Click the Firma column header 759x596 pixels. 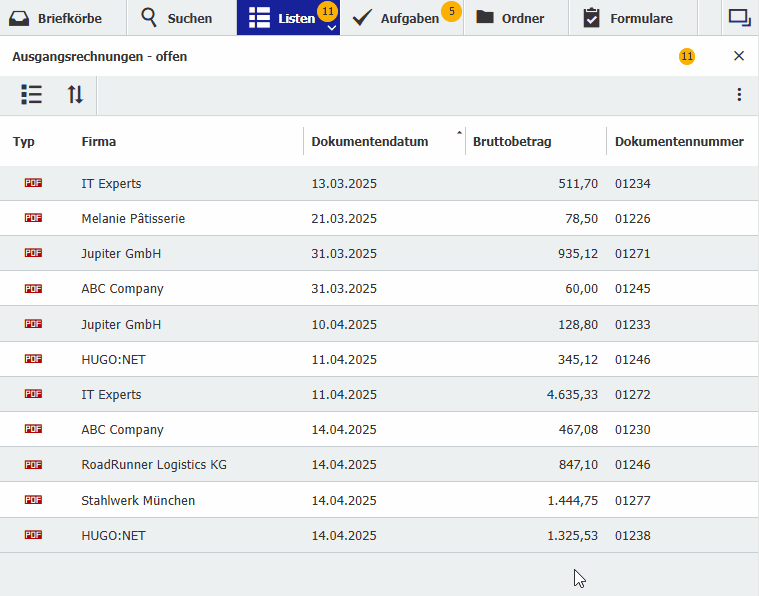click(99, 142)
